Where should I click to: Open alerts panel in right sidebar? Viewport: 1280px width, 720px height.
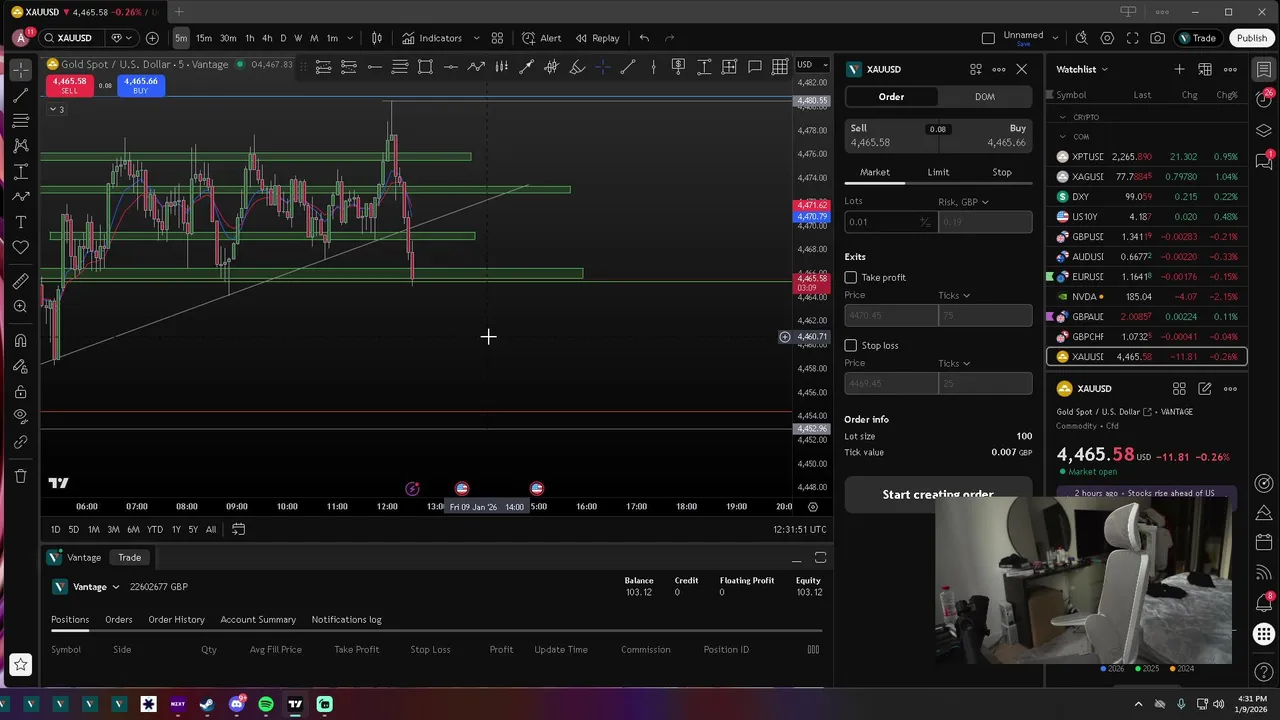click(1264, 98)
